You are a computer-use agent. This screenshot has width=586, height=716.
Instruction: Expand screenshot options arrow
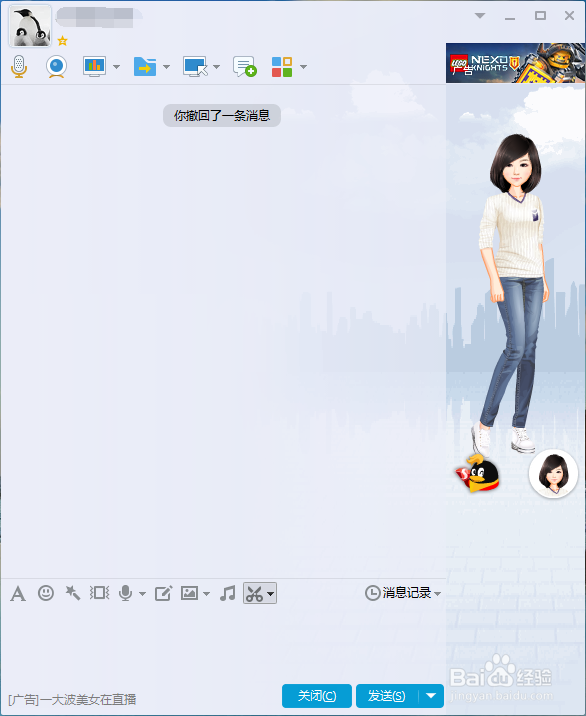click(270, 594)
